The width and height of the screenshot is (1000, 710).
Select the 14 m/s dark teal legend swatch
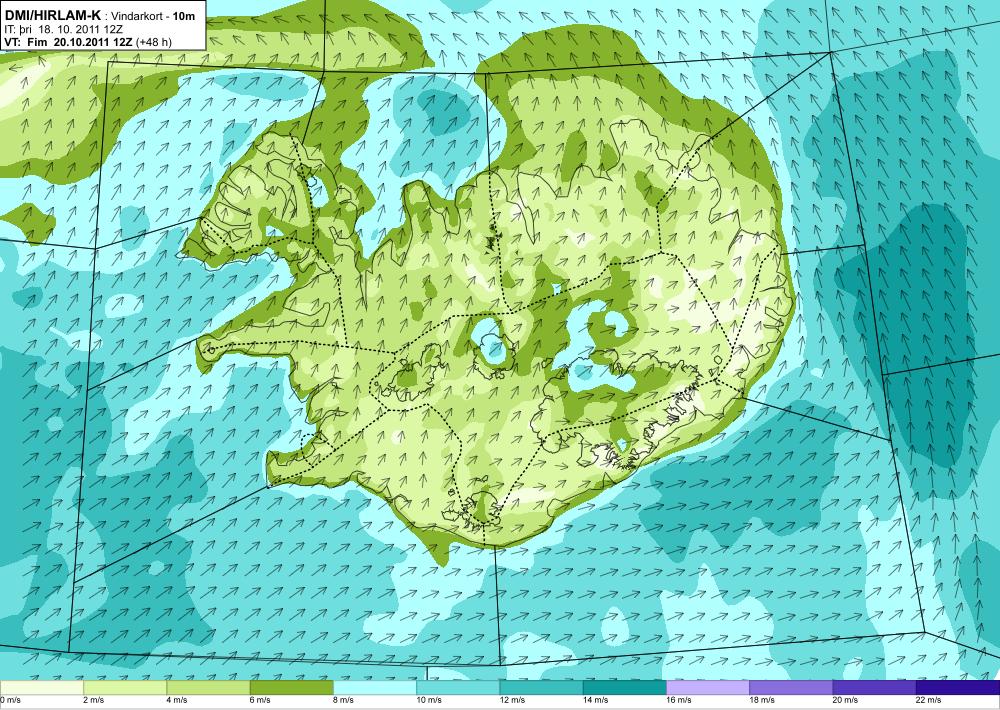click(625, 688)
